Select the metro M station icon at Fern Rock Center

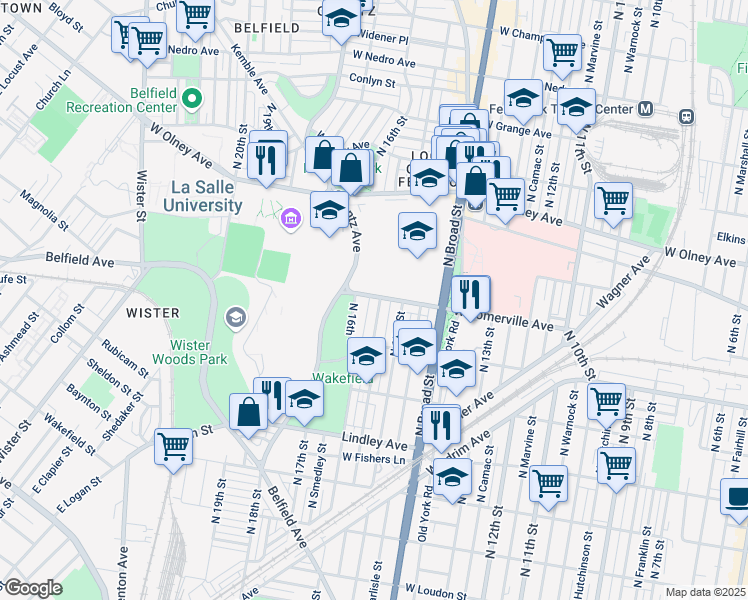pyautogui.click(x=646, y=109)
